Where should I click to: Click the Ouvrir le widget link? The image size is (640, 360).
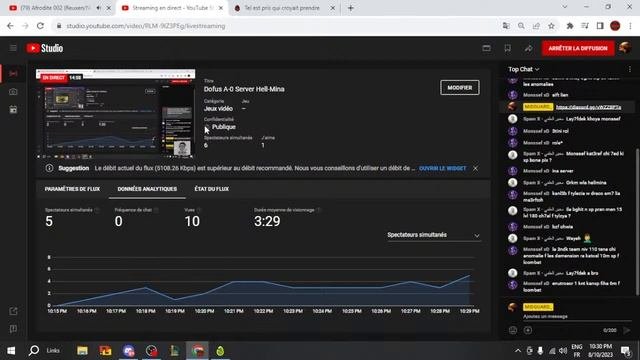tap(442, 168)
